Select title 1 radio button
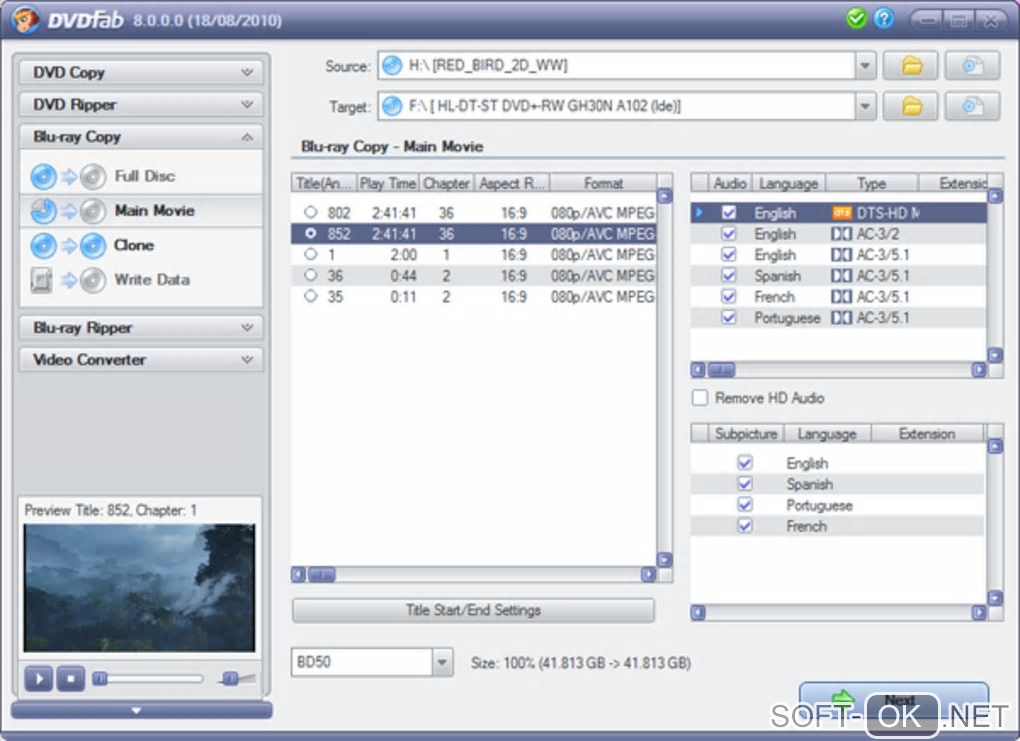The height and width of the screenshot is (741, 1020). coord(311,254)
